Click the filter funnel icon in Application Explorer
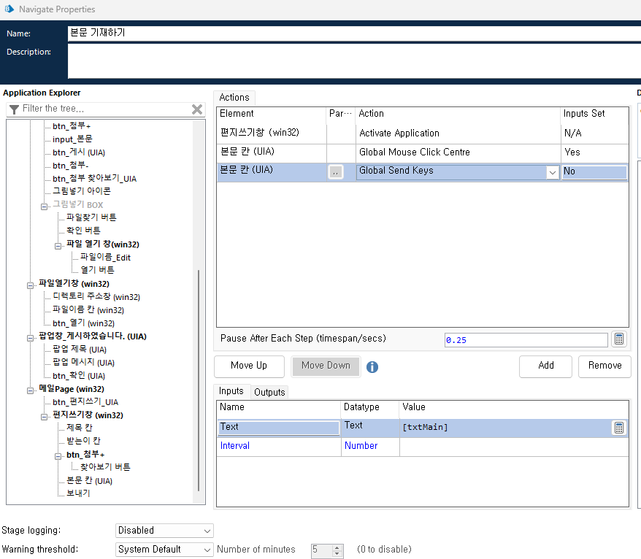The height and width of the screenshot is (559, 641). click(x=14, y=109)
